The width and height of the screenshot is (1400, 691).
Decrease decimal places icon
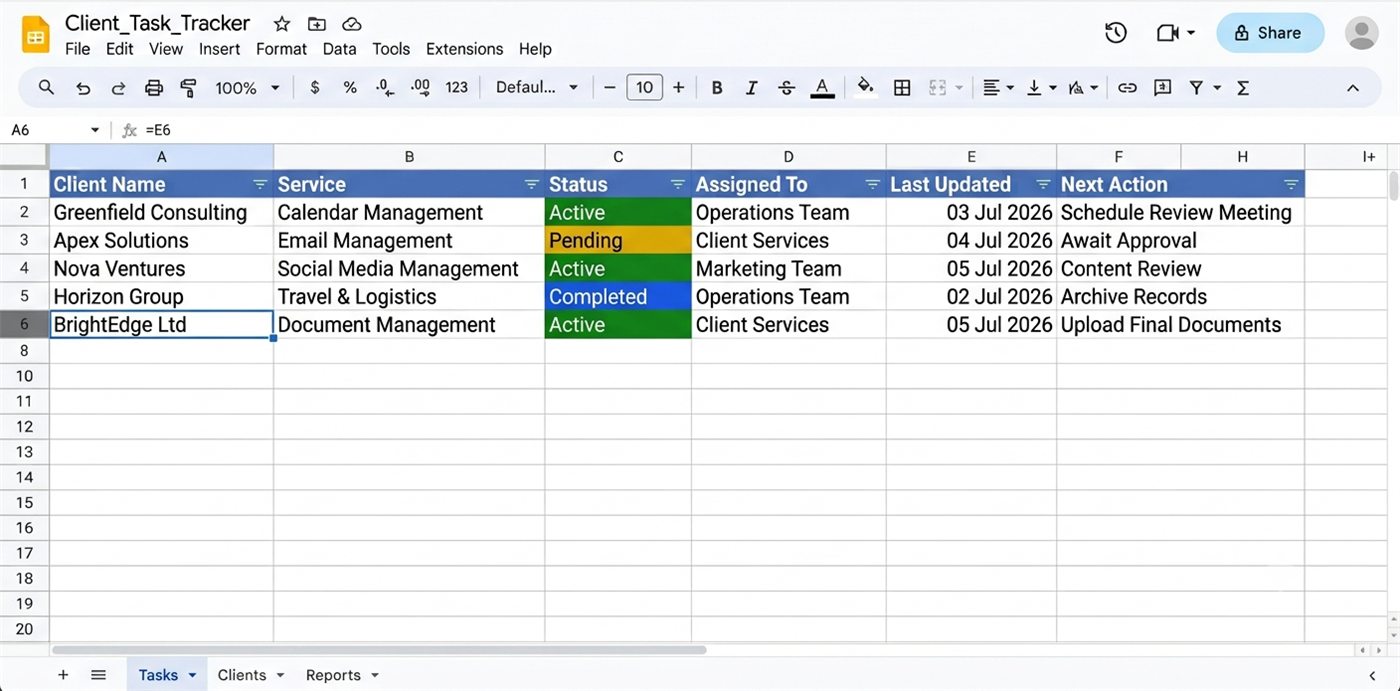click(385, 88)
